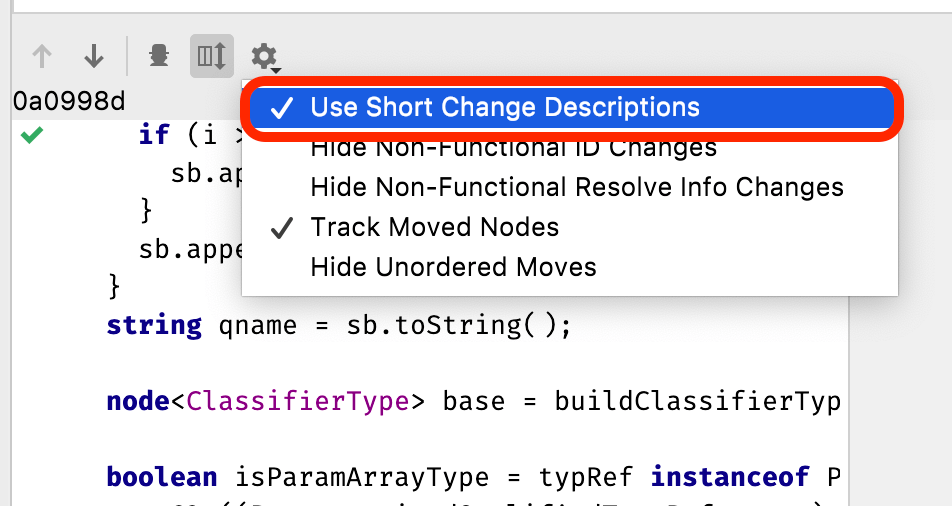952x506 pixels.
Task: Click the buildClassifierTyp method call
Action: click(684, 401)
